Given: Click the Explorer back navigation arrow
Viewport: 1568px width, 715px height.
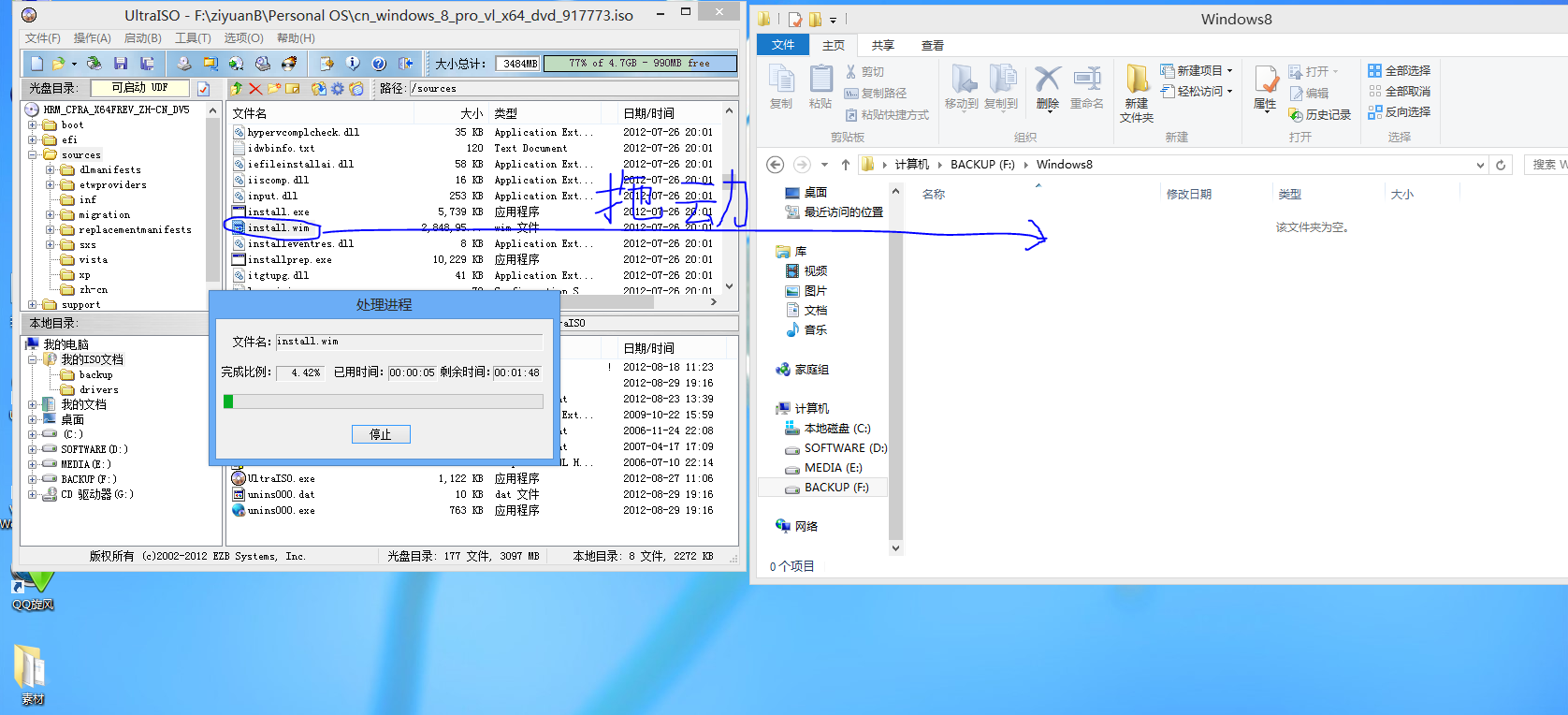Looking at the screenshot, I should click(775, 165).
